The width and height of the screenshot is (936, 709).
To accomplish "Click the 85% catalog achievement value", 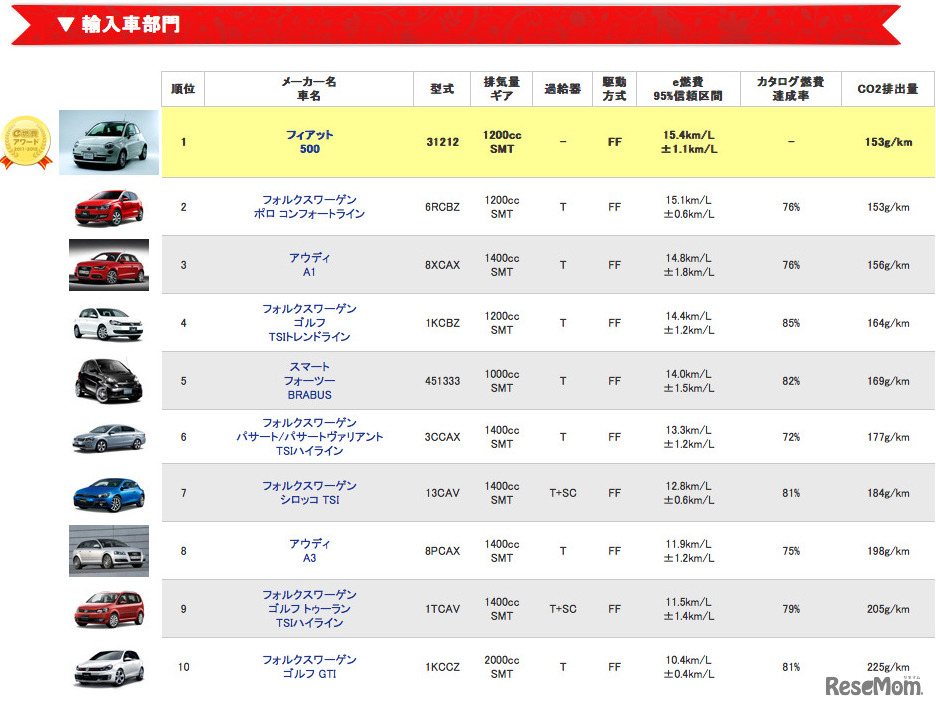I will 791,323.
